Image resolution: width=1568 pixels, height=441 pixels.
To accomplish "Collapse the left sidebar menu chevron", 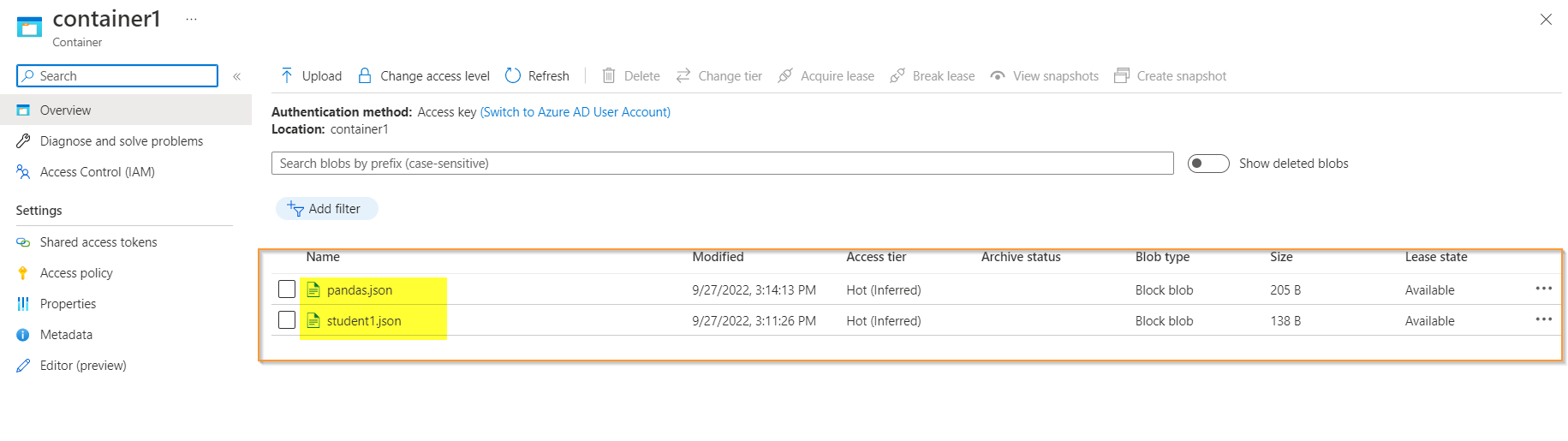I will click(237, 76).
